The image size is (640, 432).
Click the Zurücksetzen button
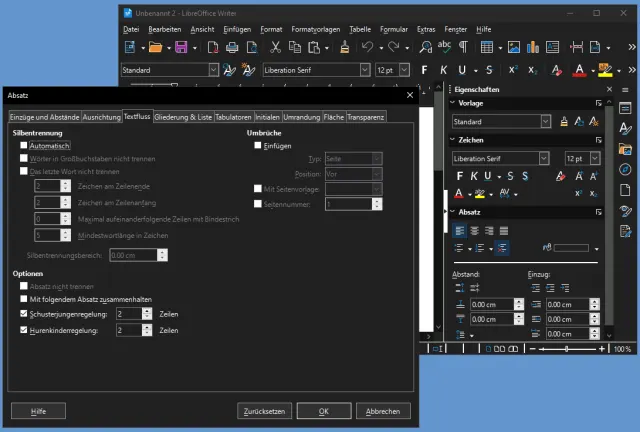pyautogui.click(x=264, y=411)
